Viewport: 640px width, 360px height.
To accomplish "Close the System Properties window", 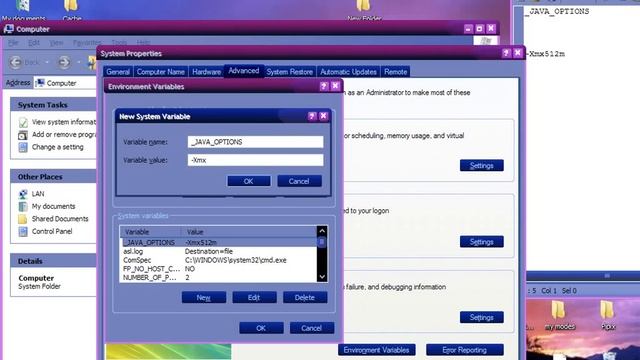I will point(518,53).
